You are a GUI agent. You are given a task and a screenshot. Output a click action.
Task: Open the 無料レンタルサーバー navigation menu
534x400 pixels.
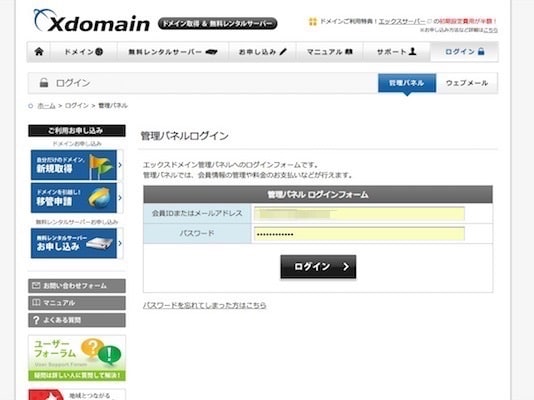(x=173, y=52)
